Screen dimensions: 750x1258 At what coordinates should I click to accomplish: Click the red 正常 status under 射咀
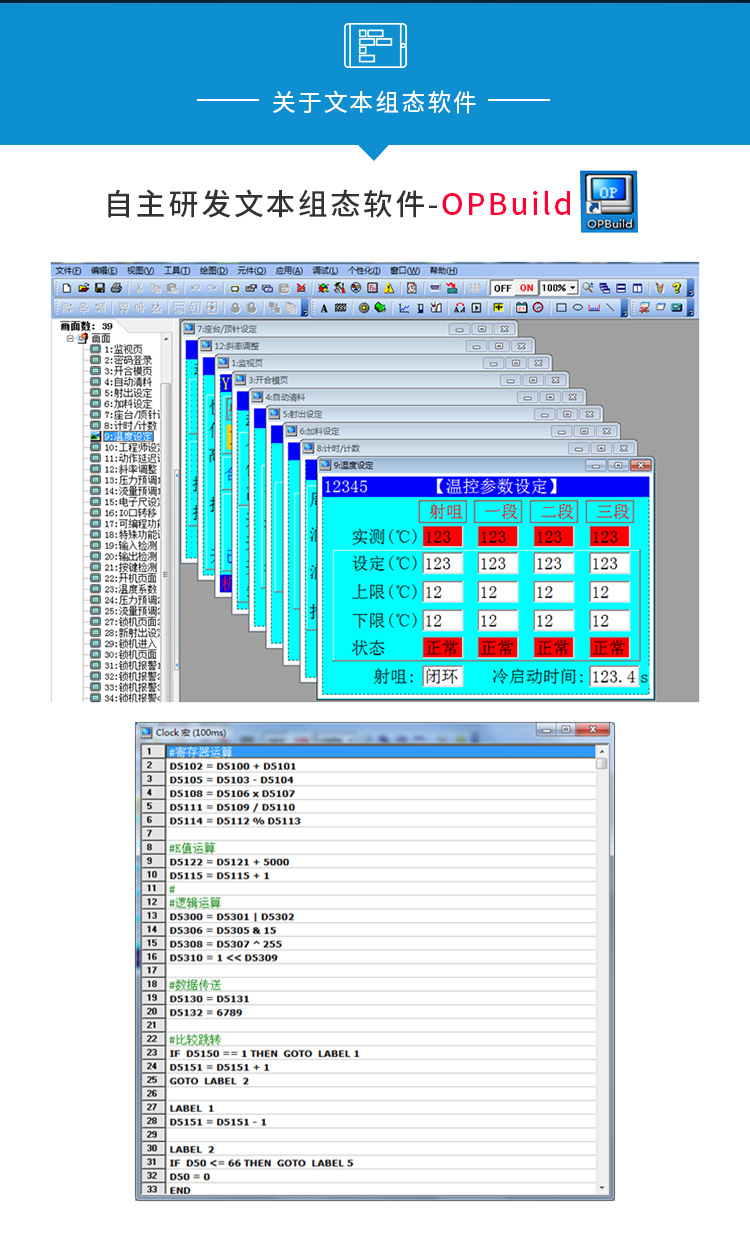point(441,648)
